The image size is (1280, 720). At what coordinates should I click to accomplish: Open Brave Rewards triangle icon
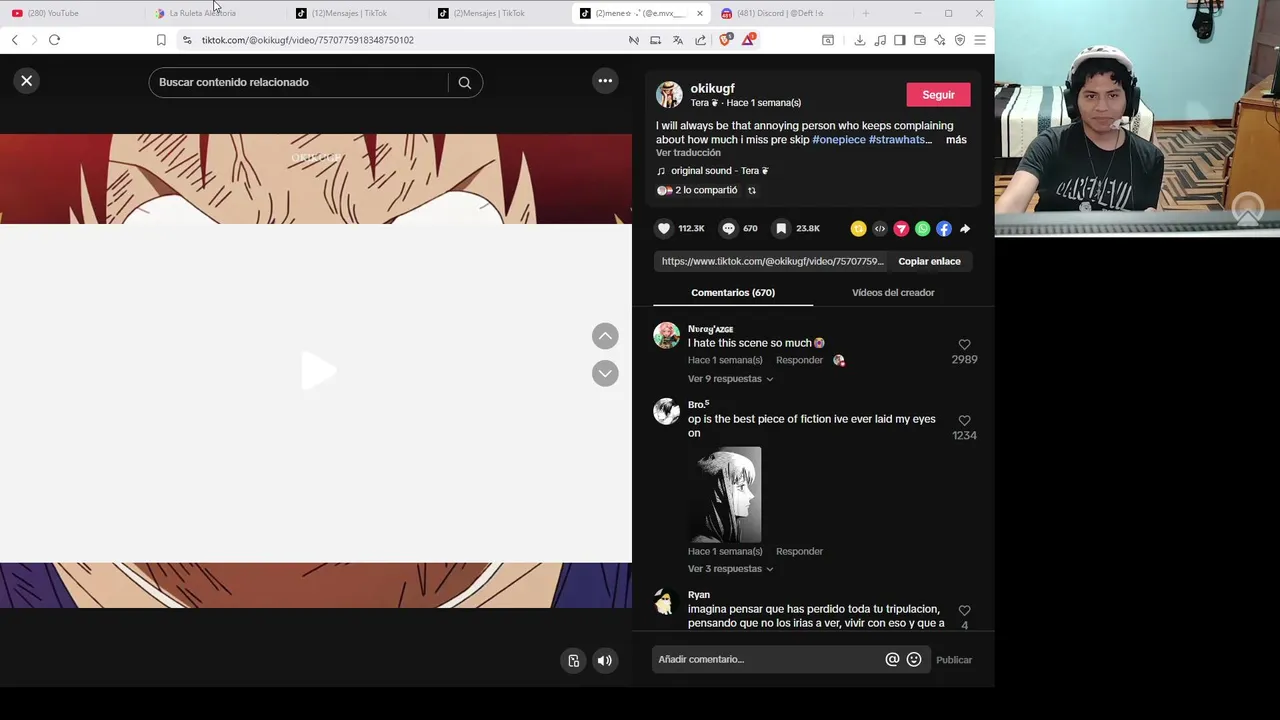748,40
